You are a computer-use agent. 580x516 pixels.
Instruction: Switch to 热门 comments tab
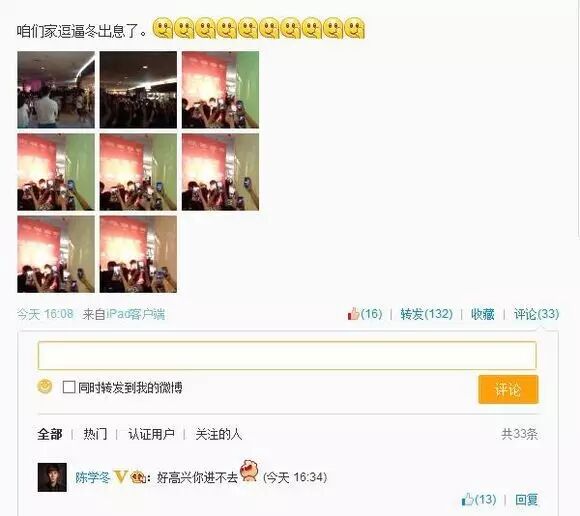tap(95, 434)
